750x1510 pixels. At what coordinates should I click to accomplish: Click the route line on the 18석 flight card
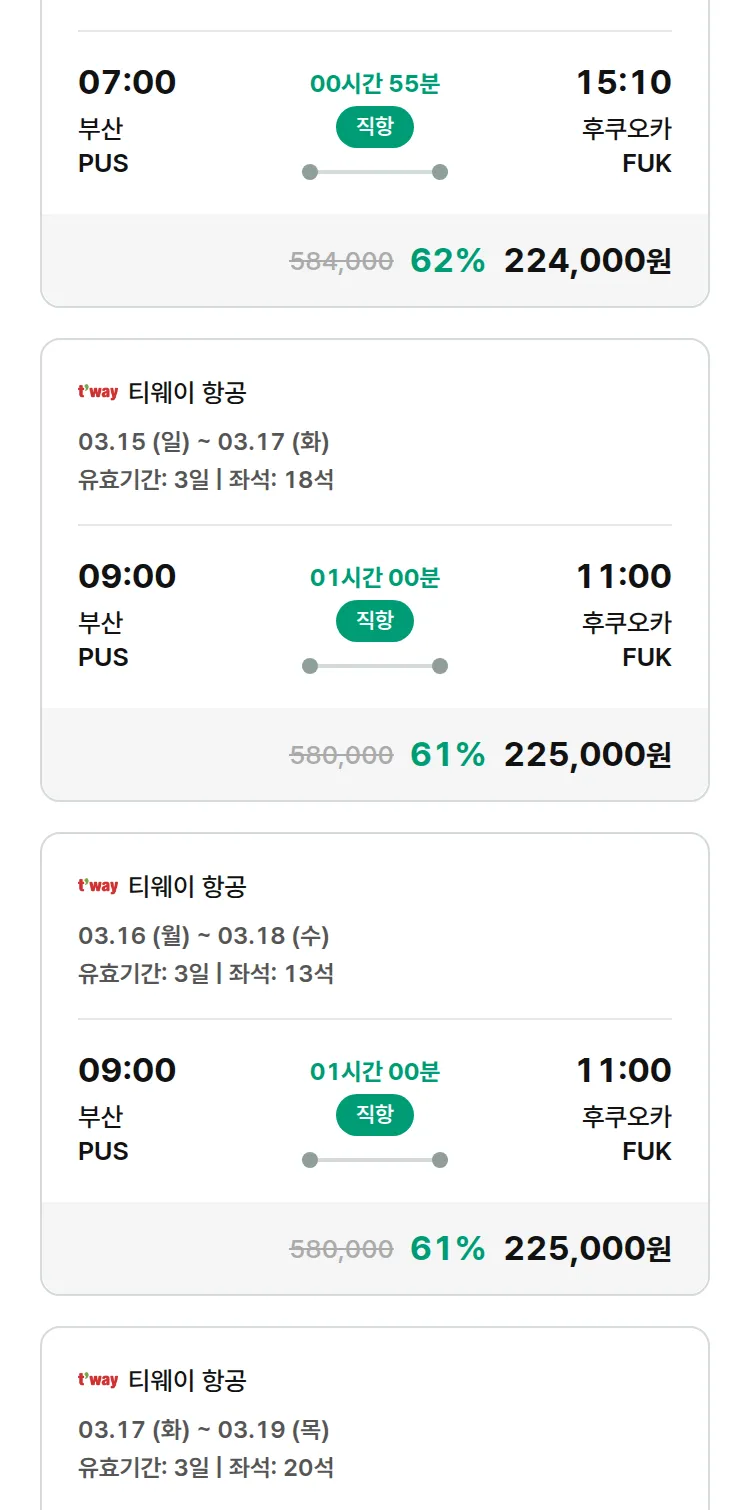pos(374,666)
